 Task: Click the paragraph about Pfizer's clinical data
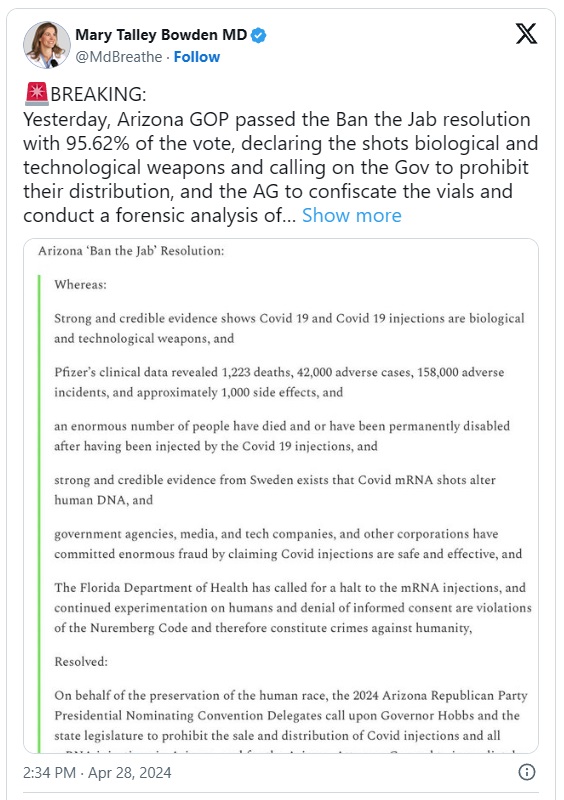click(279, 382)
